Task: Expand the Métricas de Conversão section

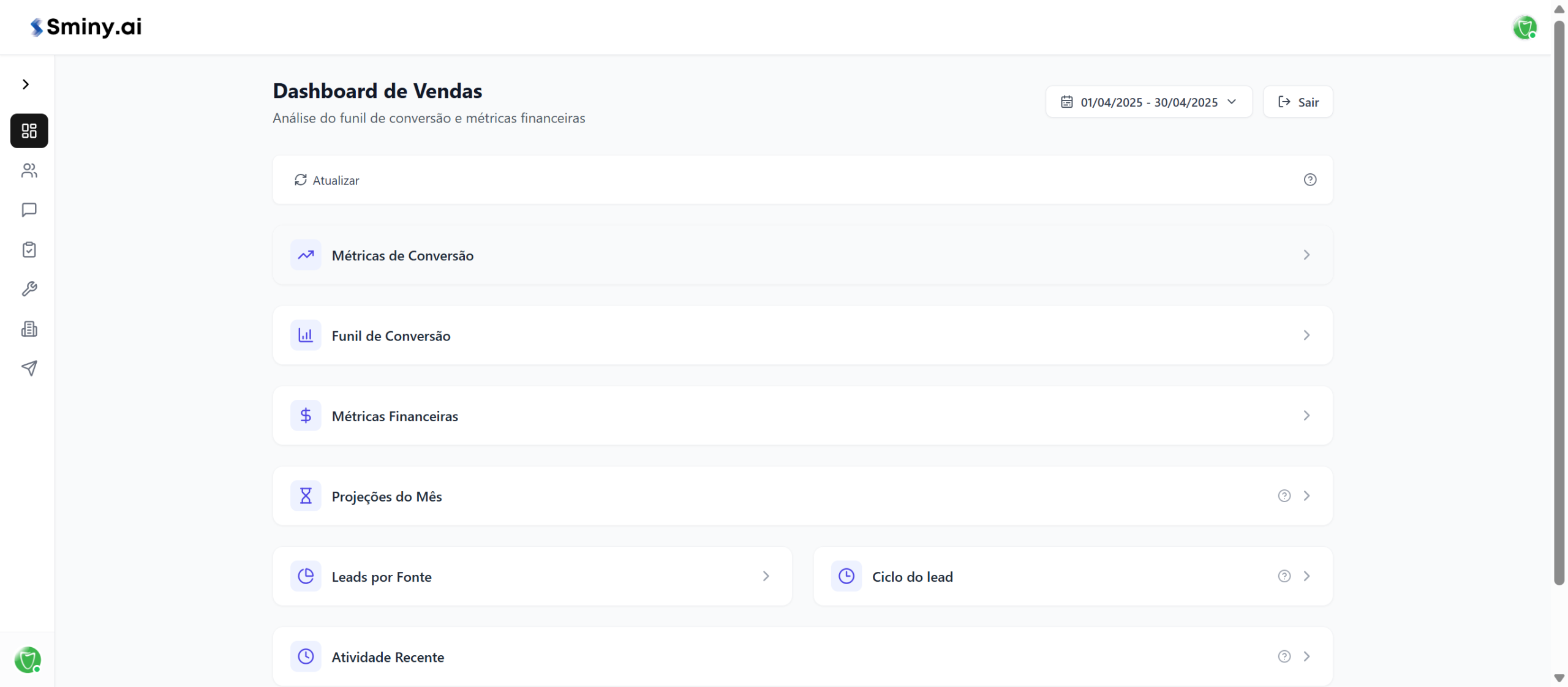Action: (1306, 255)
